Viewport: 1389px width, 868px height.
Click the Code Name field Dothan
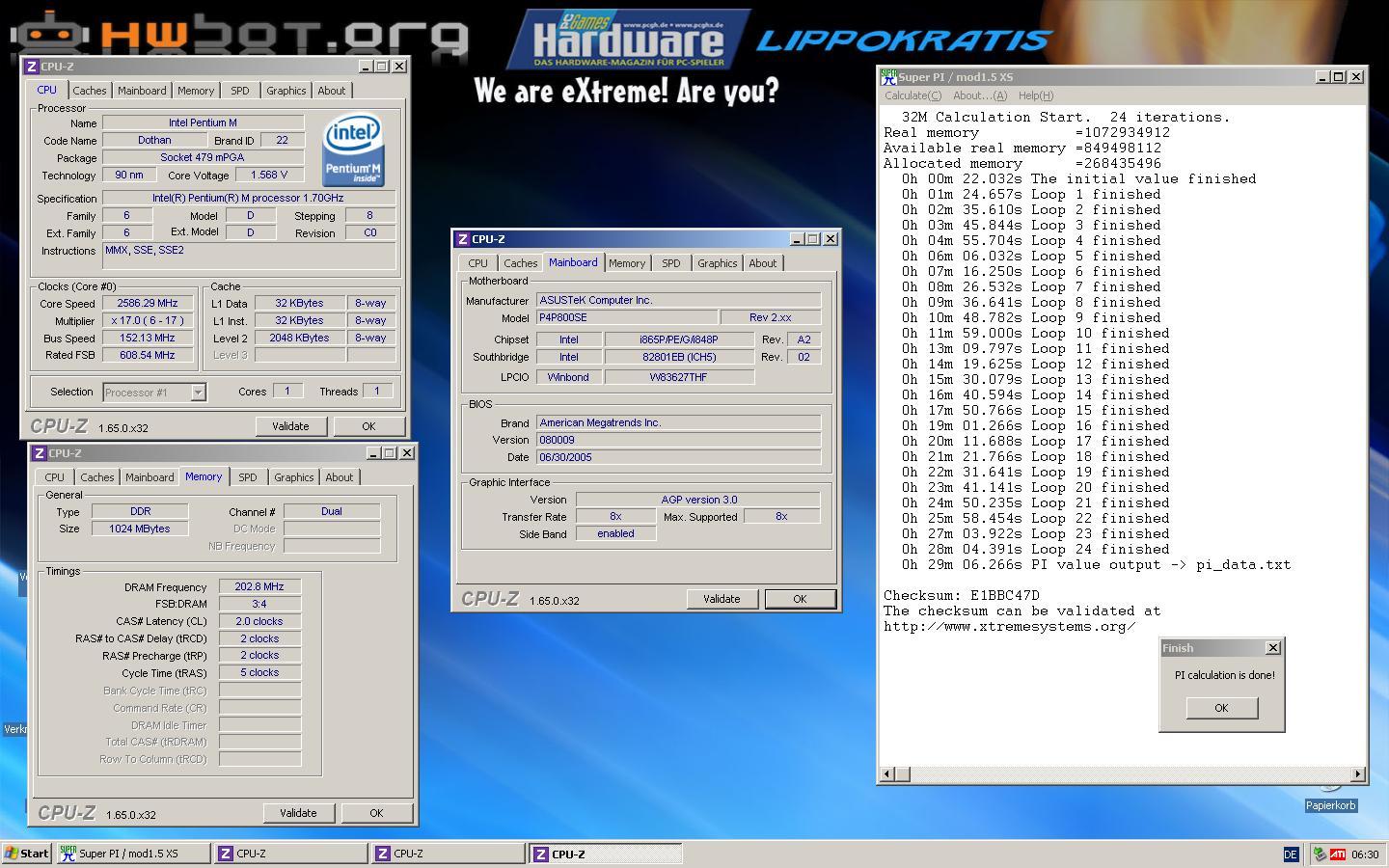tap(154, 140)
